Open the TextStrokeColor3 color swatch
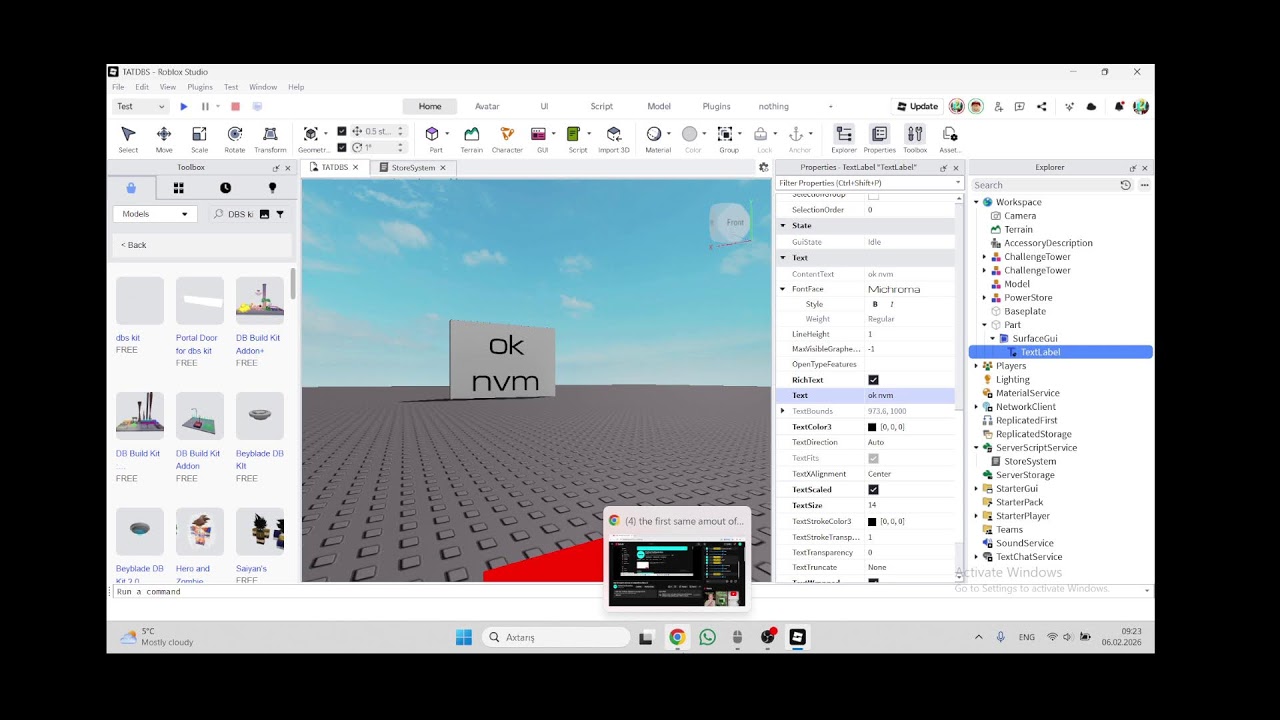This screenshot has height=720, width=1280. tap(872, 522)
